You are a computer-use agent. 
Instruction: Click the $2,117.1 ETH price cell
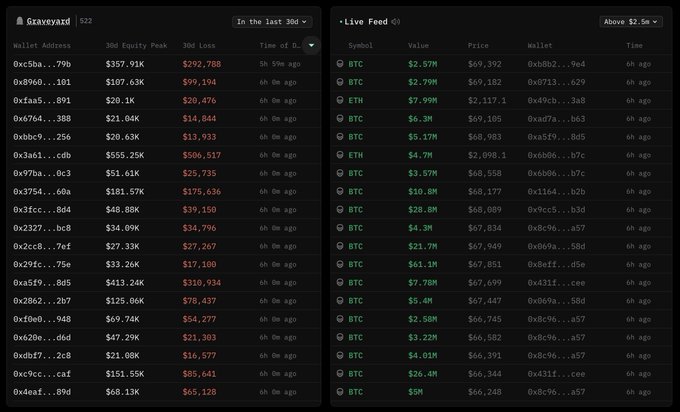(487, 101)
